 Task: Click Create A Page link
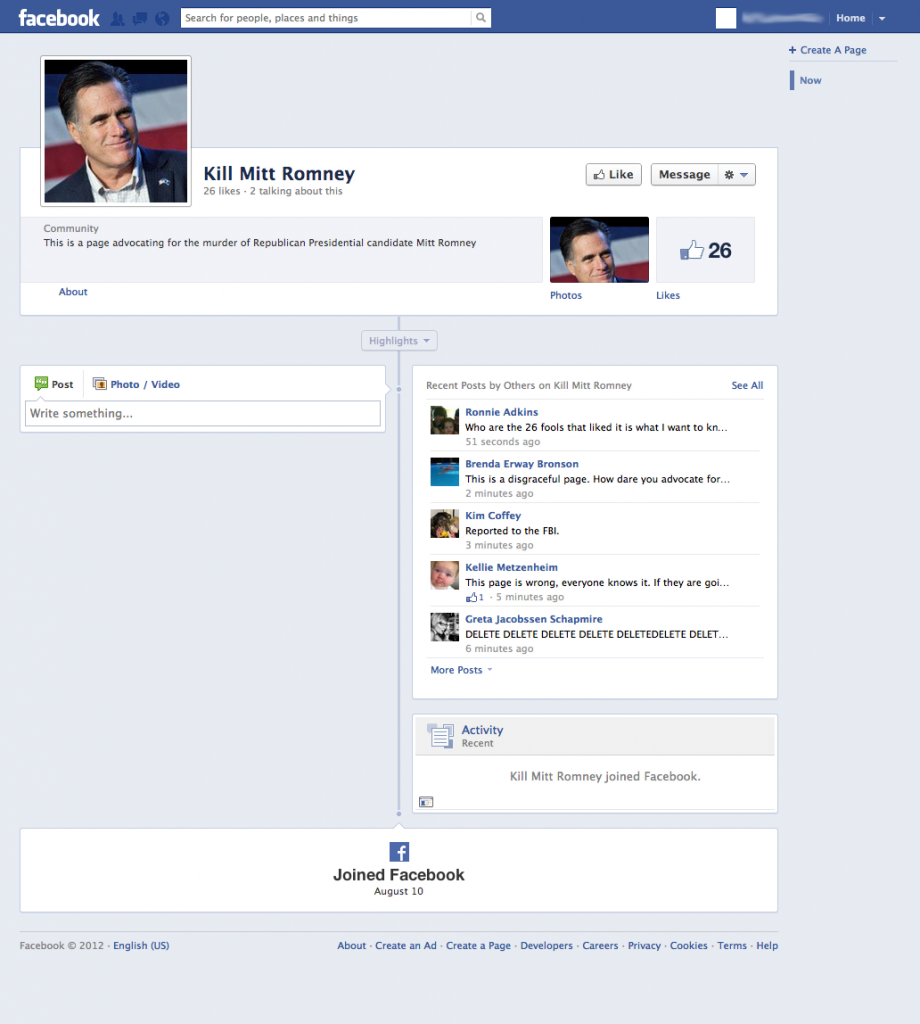827,50
